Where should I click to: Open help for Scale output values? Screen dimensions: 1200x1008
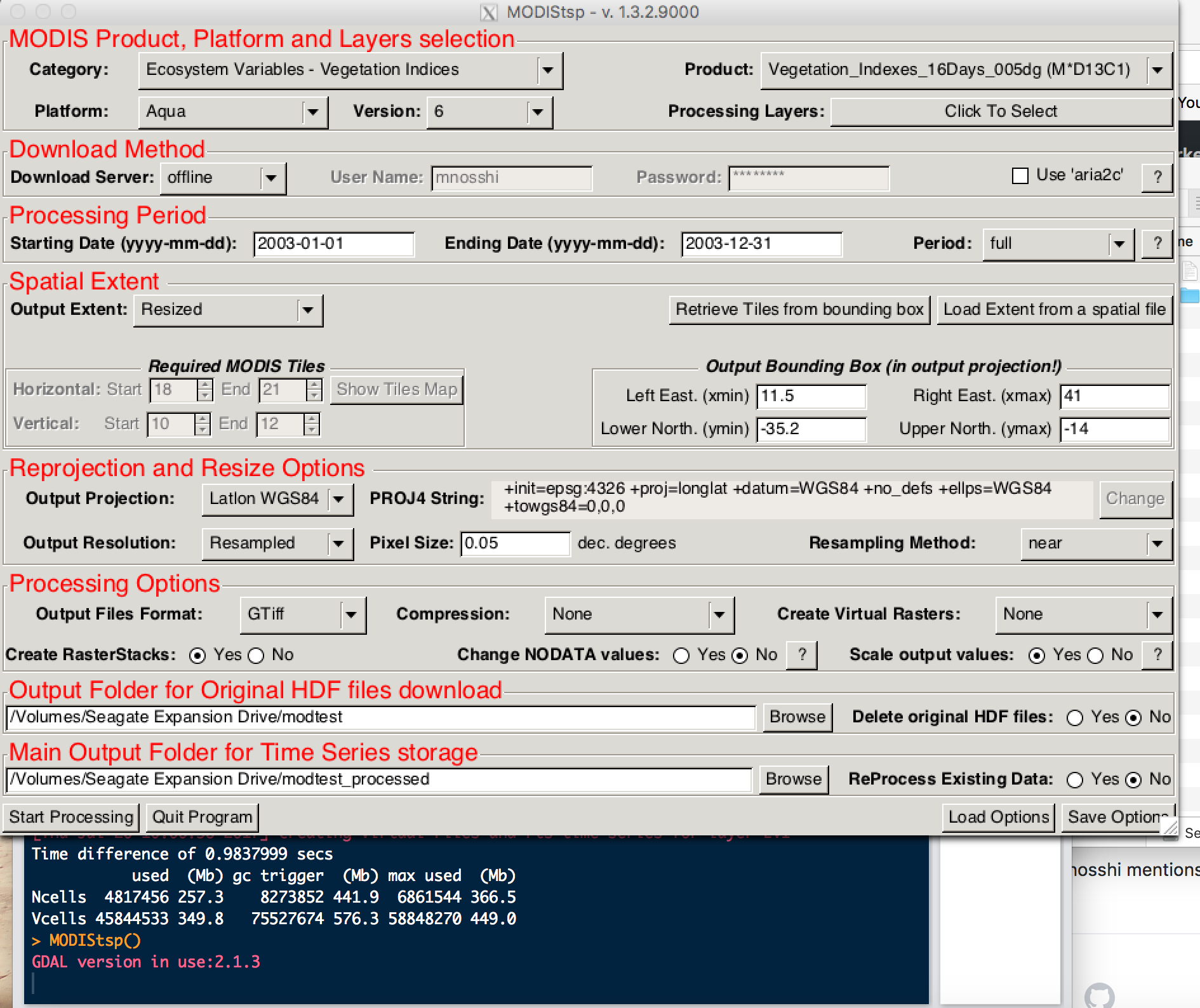(x=1157, y=654)
